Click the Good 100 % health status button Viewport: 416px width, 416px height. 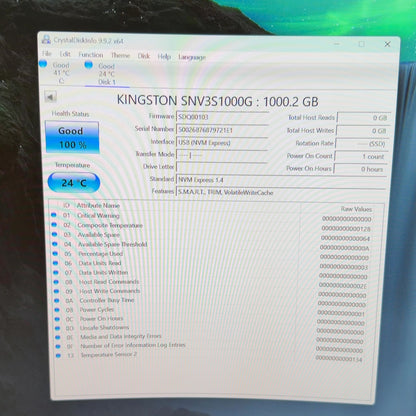[x=72, y=137]
